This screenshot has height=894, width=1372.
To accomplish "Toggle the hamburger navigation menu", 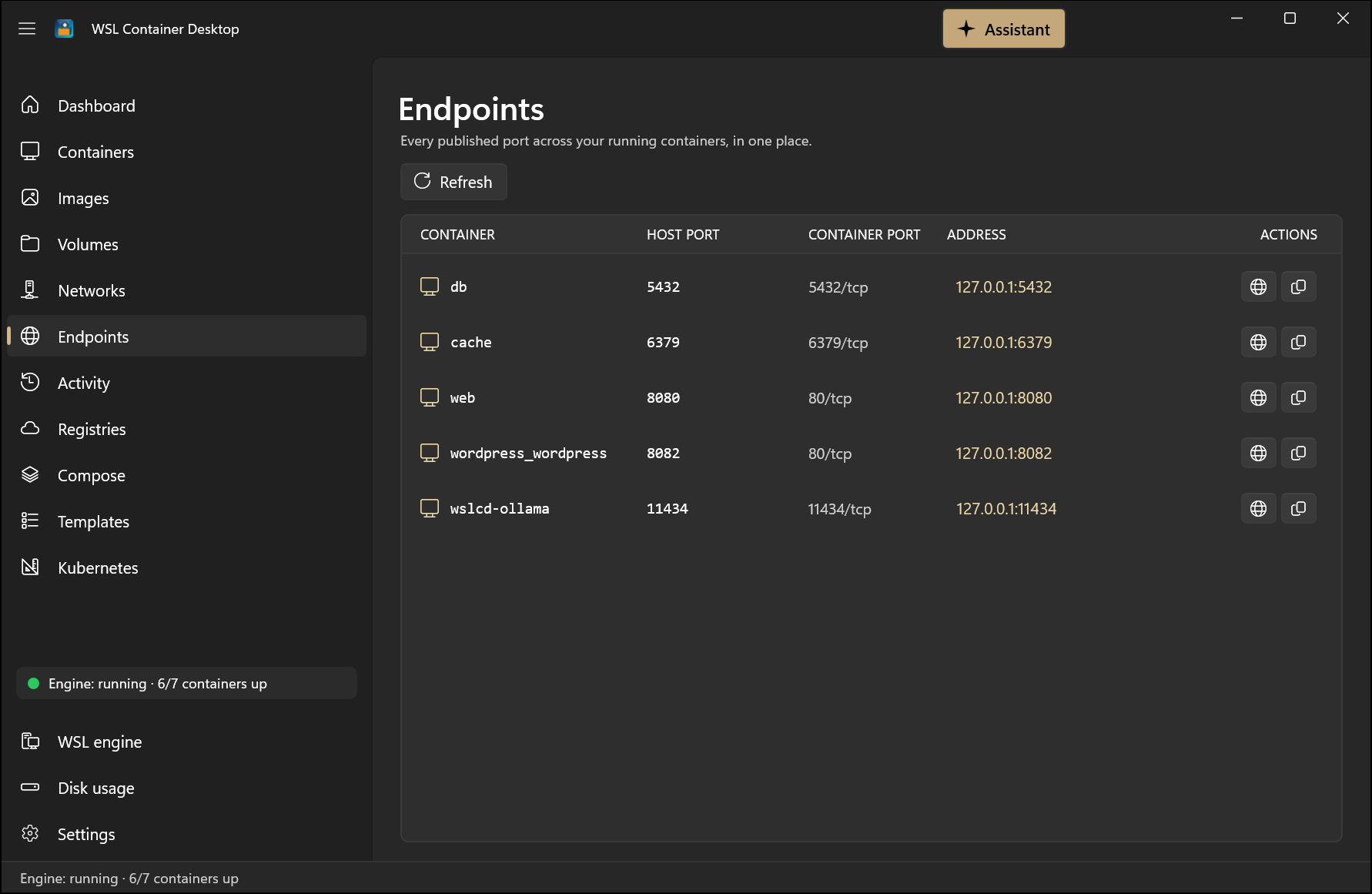I will 27,28.
